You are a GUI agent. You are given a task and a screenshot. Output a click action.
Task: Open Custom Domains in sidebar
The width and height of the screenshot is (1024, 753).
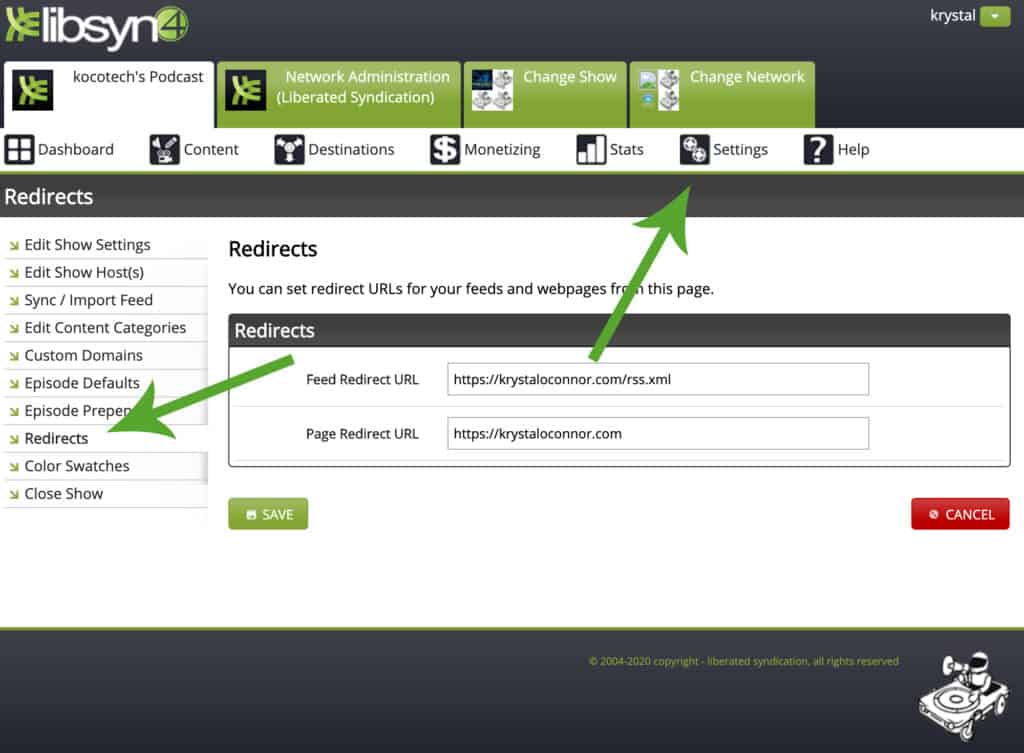pos(83,355)
